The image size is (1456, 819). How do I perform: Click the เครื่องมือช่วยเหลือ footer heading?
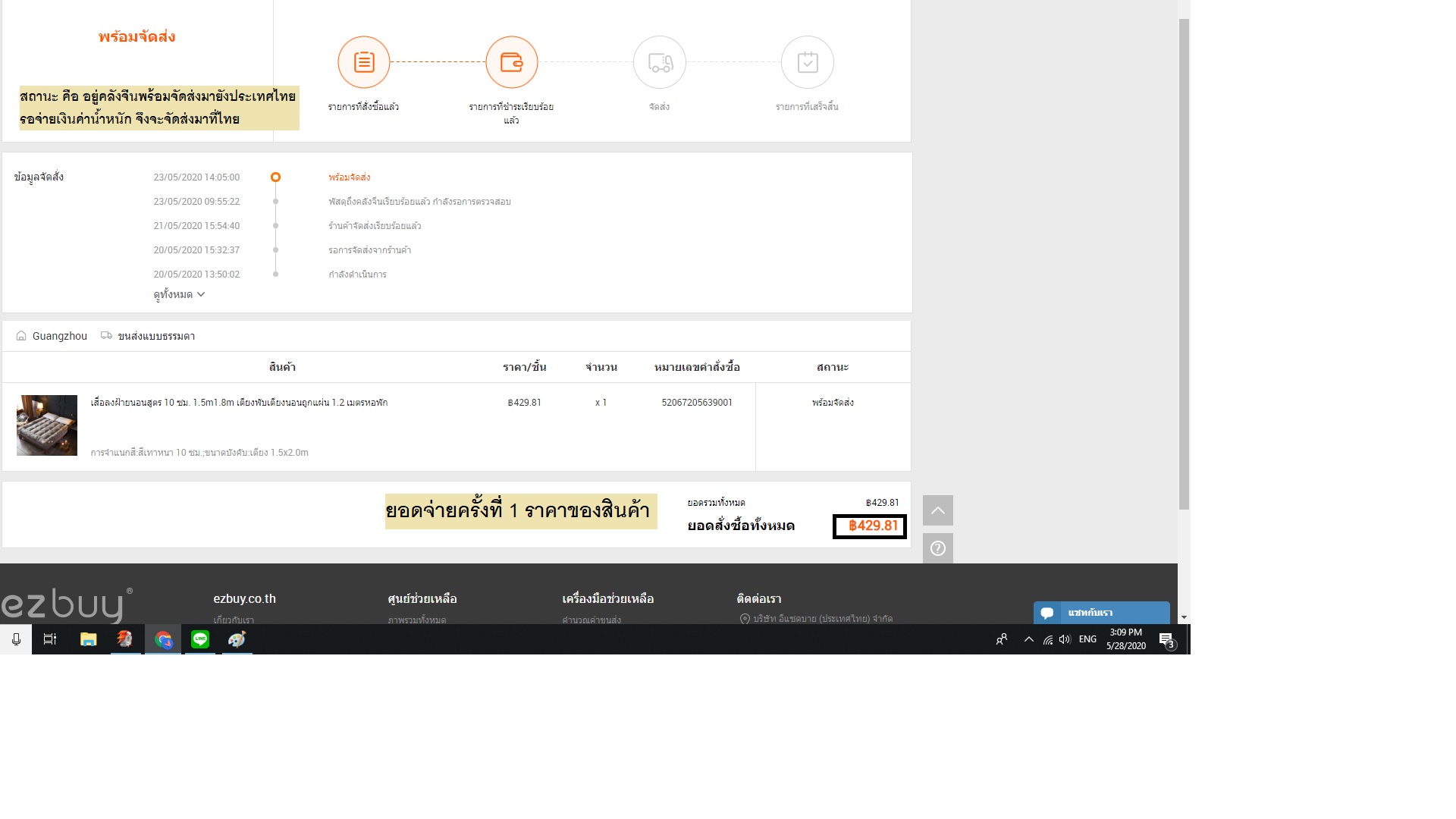coord(607,598)
